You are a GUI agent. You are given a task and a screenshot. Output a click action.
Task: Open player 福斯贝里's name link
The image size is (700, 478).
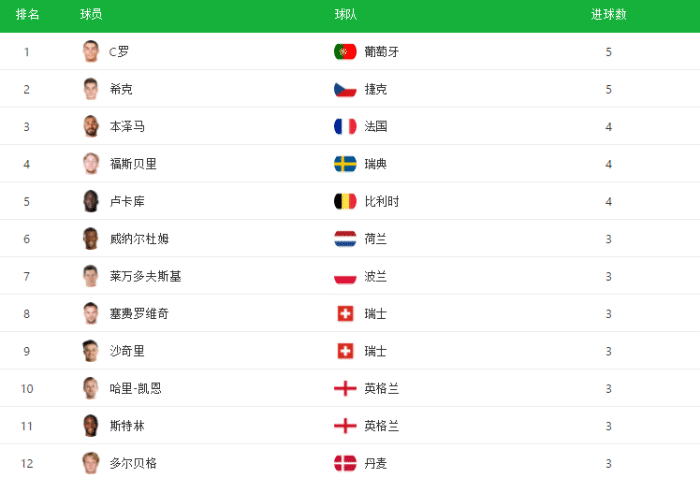point(133,164)
